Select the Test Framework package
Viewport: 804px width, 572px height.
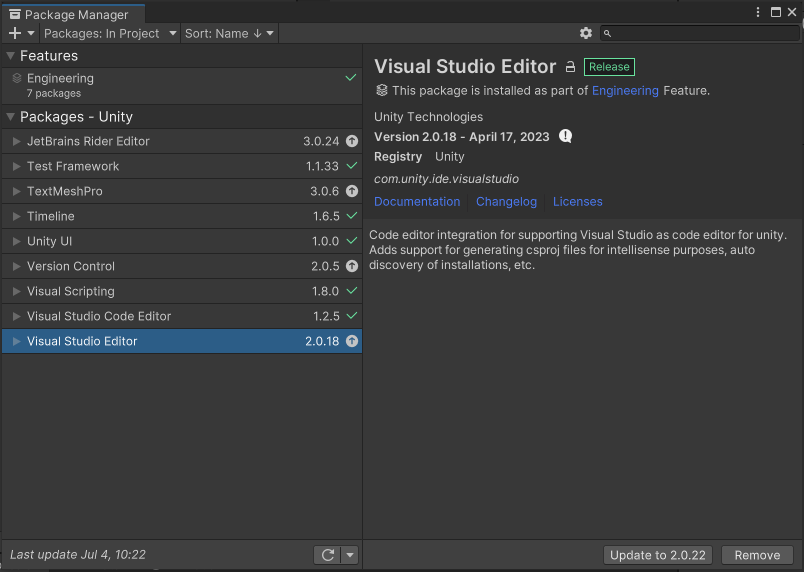click(x=182, y=166)
